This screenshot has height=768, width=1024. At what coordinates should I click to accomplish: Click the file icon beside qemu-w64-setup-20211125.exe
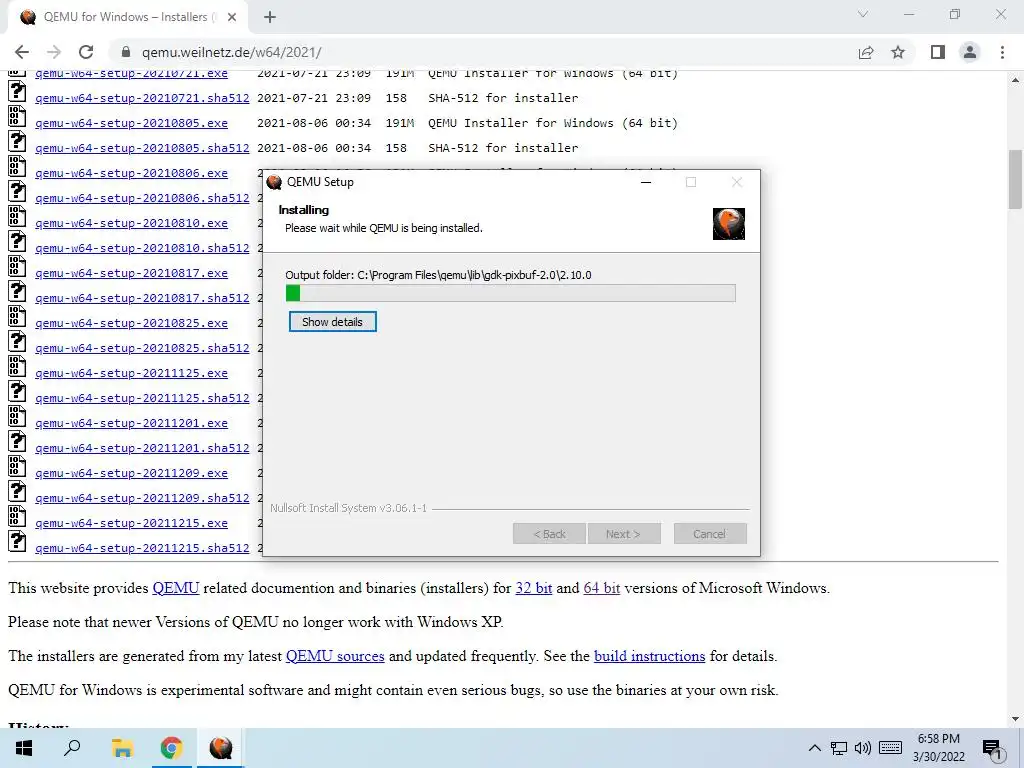(x=17, y=366)
